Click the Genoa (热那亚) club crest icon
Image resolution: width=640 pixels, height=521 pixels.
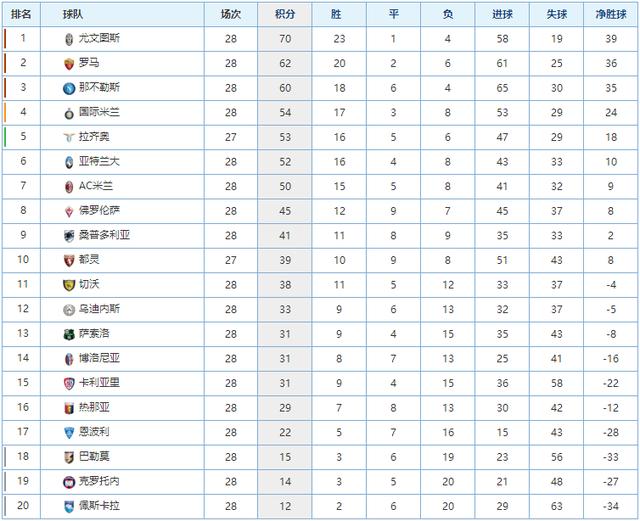(67, 407)
